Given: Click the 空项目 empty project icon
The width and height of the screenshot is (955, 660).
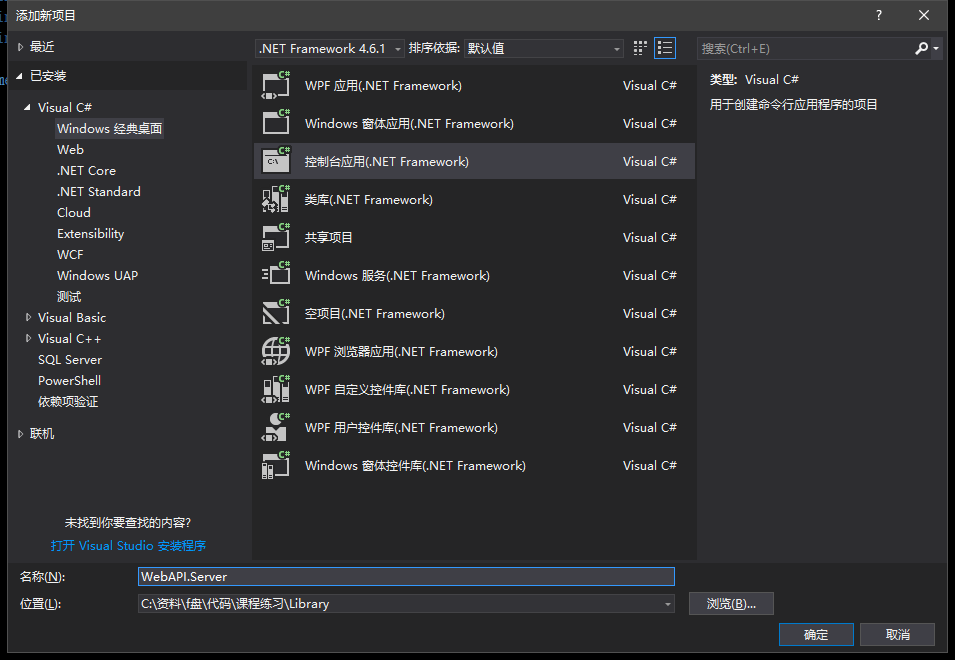Looking at the screenshot, I should (276, 314).
